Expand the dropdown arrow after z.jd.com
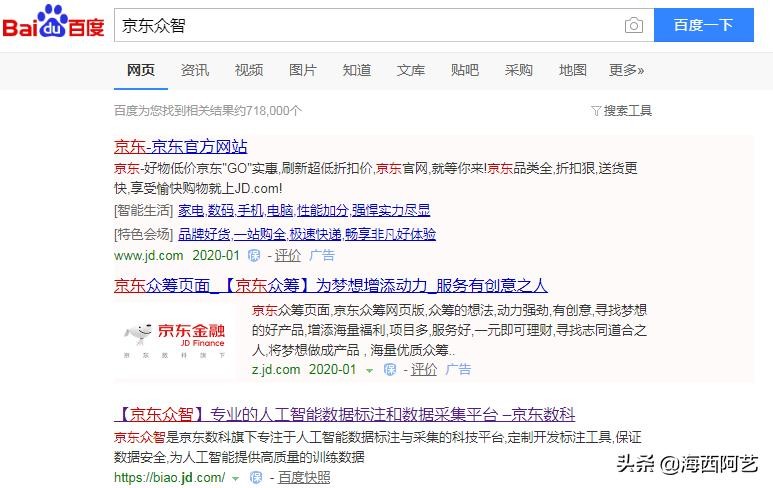Viewport: 773px width, 488px height. (x=369, y=370)
